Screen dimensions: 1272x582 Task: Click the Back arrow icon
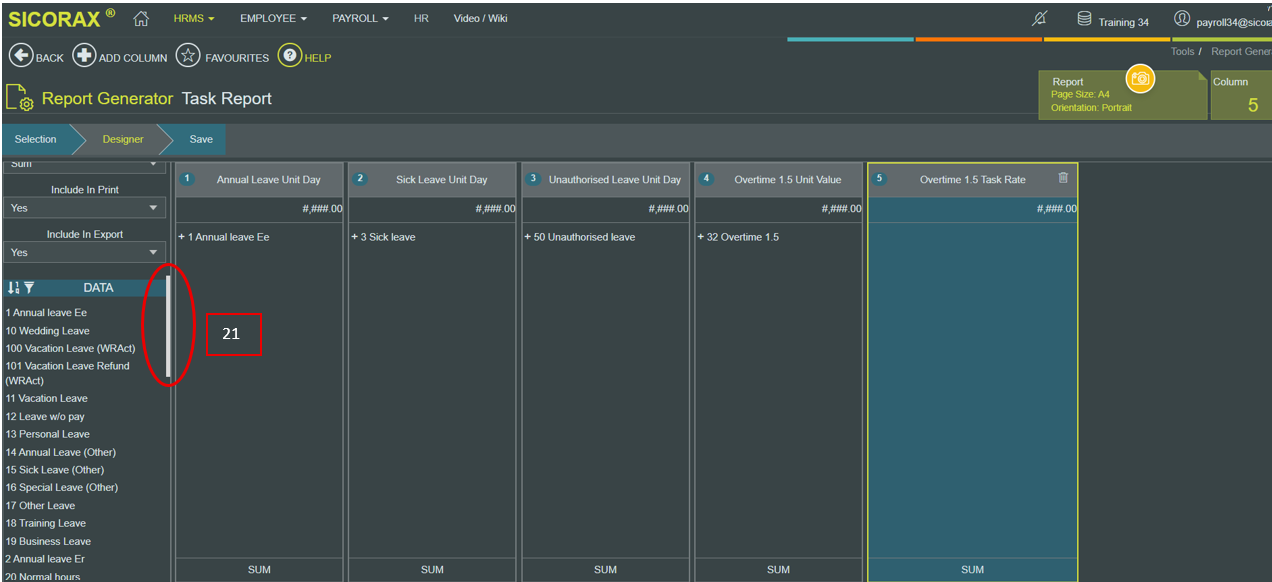pos(20,56)
